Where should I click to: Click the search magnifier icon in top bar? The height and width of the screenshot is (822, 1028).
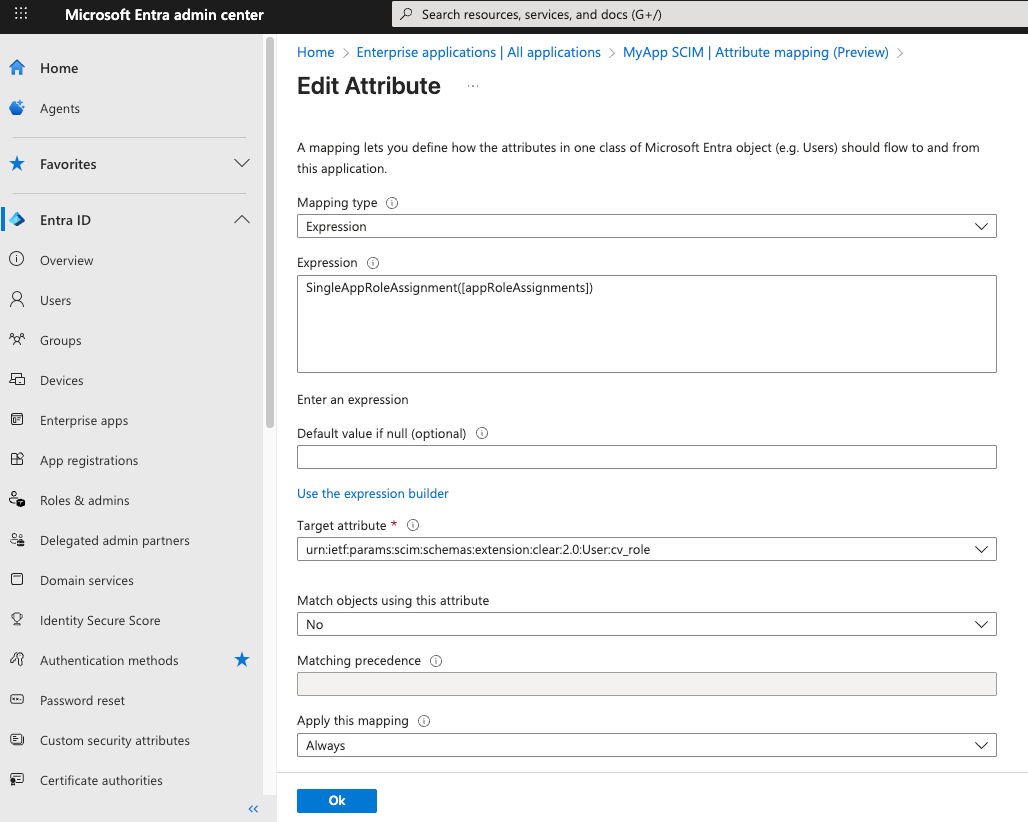tap(406, 14)
